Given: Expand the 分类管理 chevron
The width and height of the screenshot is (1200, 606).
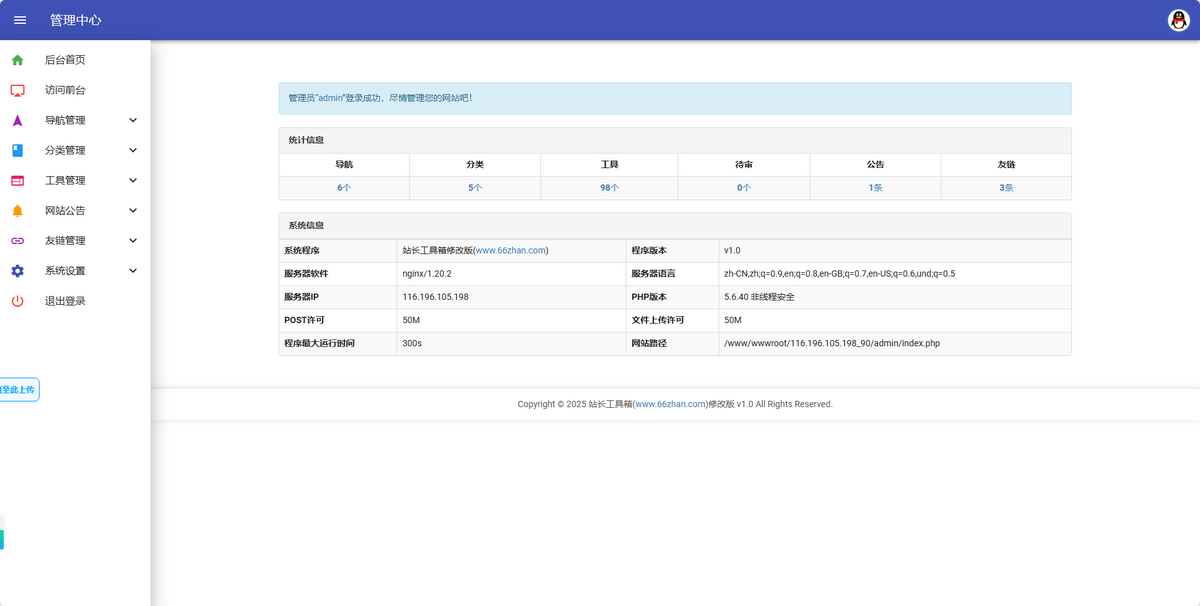Looking at the screenshot, I should [x=133, y=150].
